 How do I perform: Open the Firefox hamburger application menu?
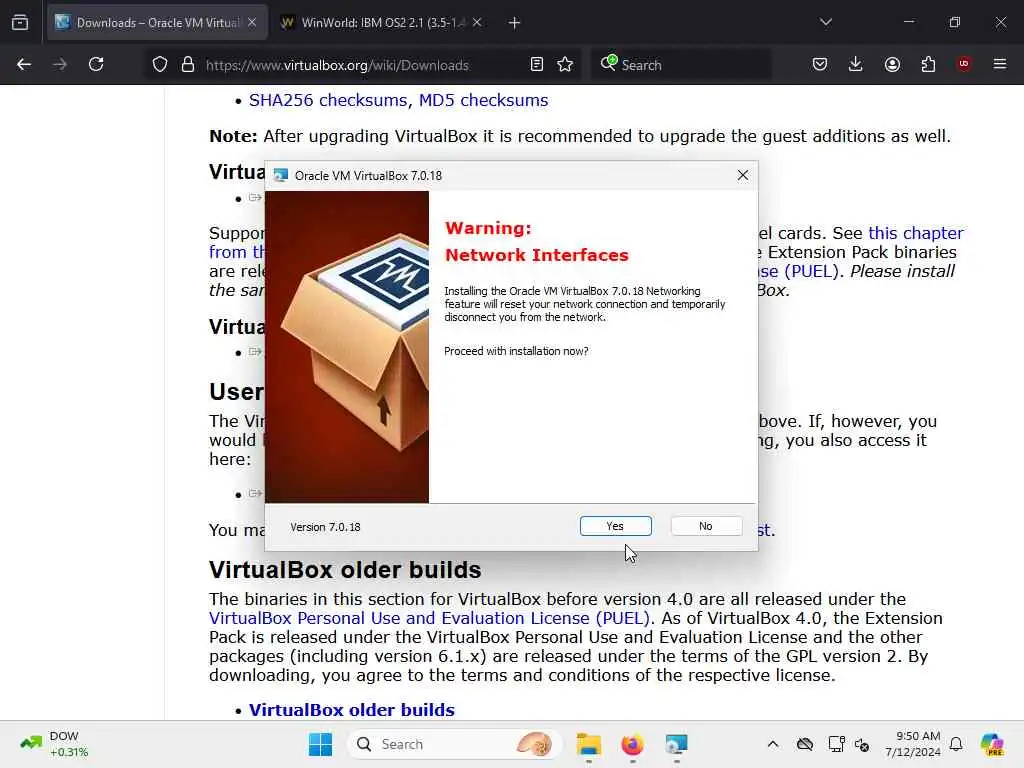point(1000,64)
